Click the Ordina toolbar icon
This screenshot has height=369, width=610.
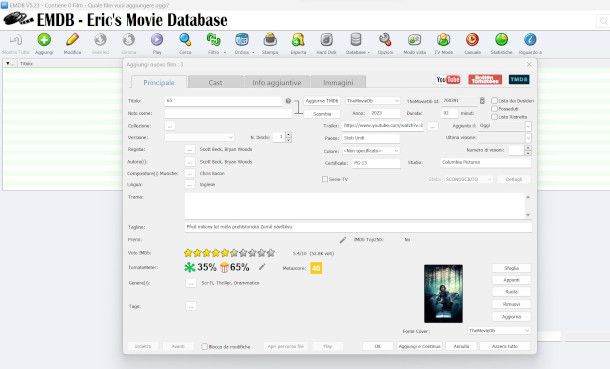[x=242, y=40]
